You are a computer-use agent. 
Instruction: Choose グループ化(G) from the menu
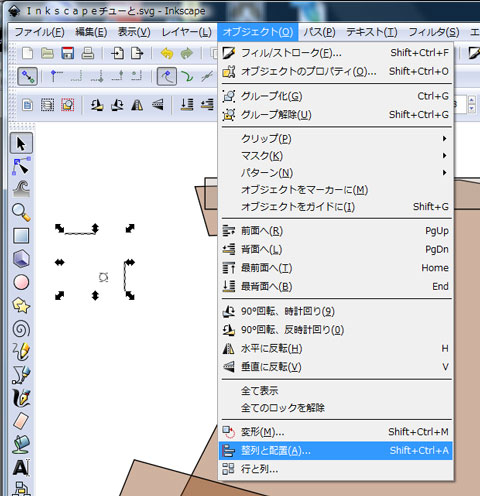336,96
